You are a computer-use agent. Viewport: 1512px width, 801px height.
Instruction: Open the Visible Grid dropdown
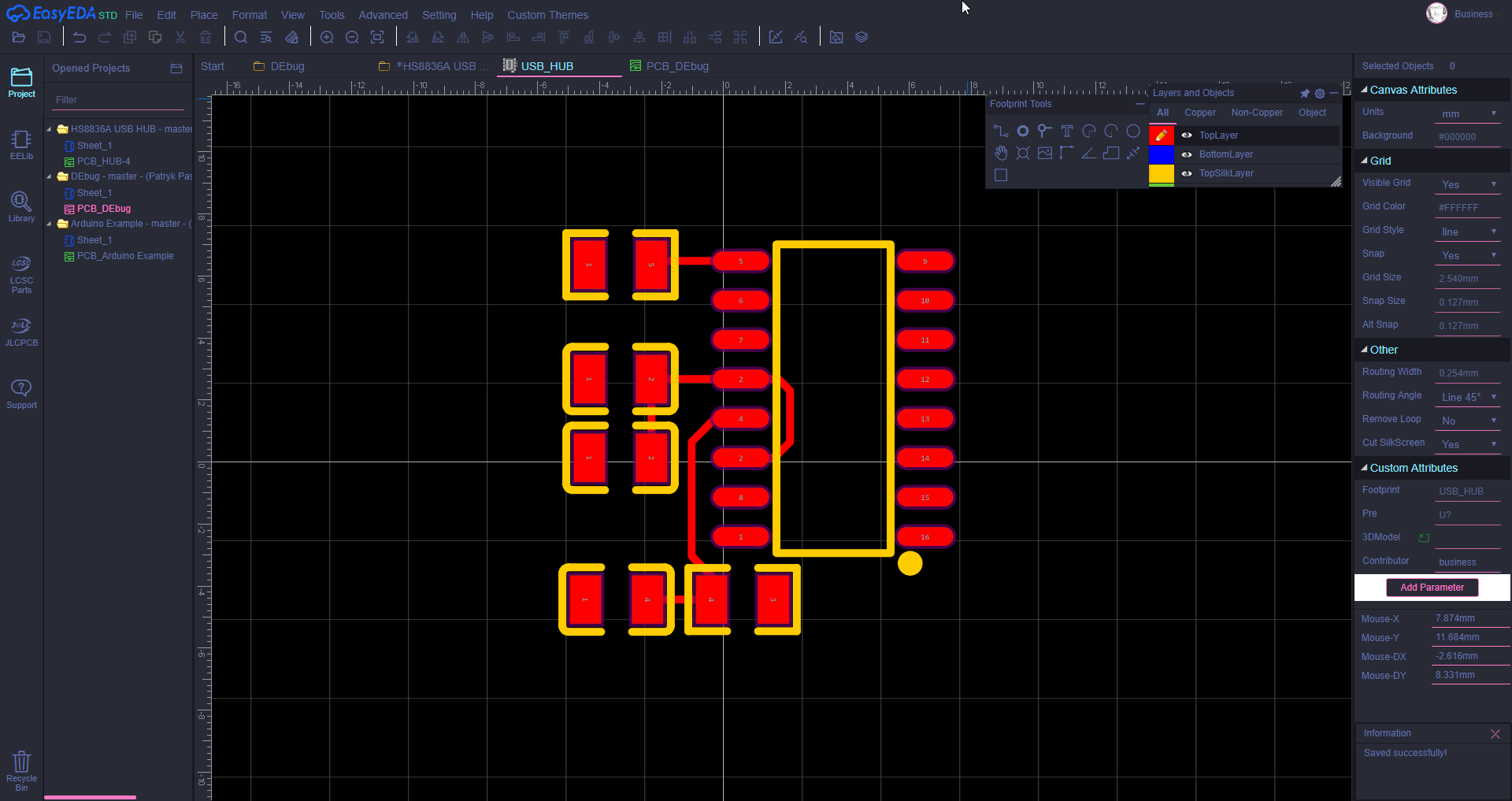1469,184
